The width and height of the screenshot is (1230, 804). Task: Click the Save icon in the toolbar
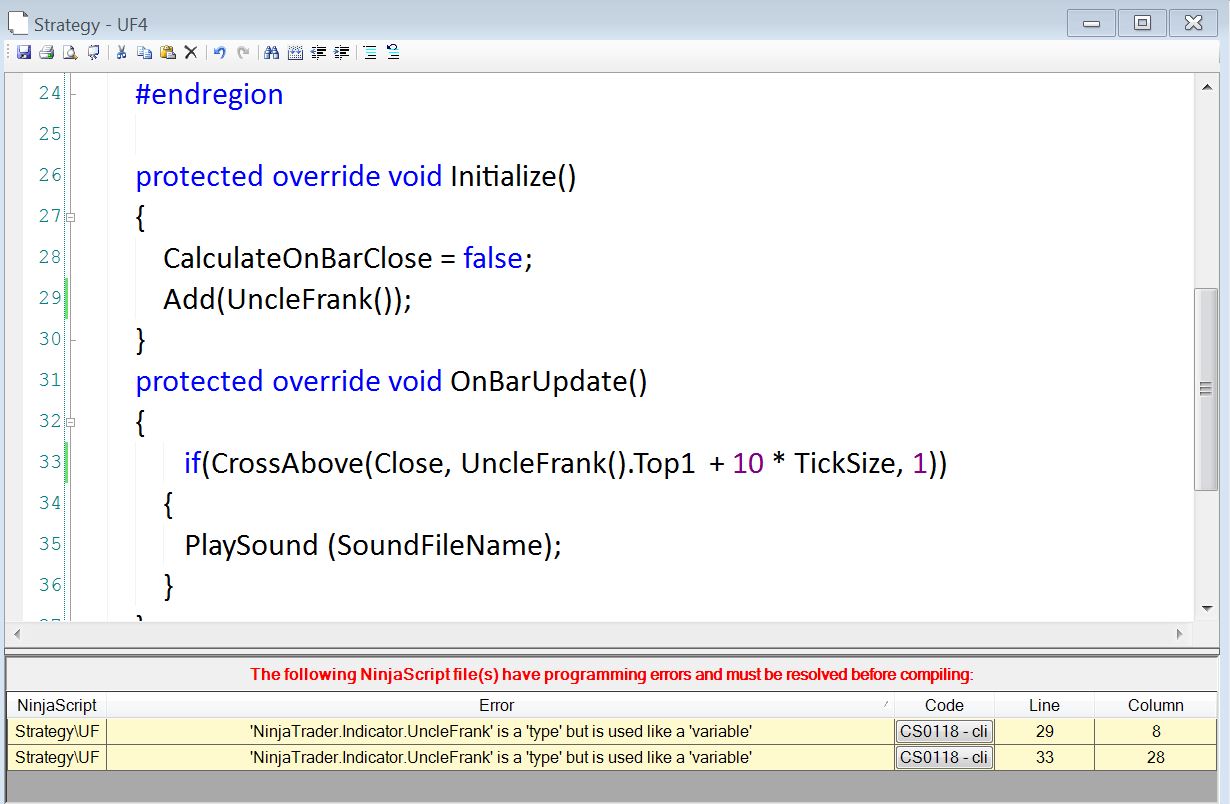(24, 53)
